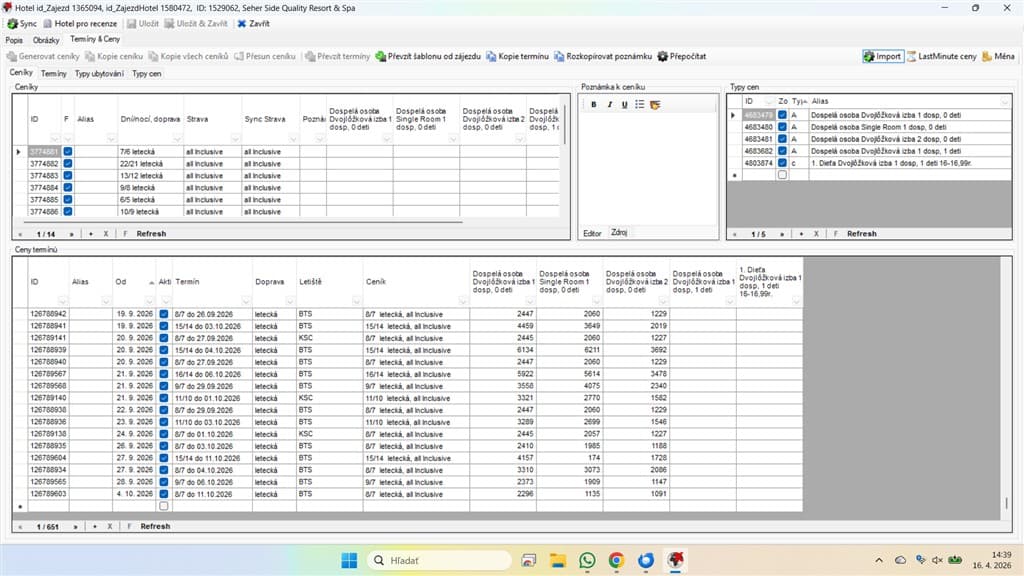Viewport: 1024px width, 576px height.
Task: Refresh the Ceny termínů grid
Action: (155, 526)
